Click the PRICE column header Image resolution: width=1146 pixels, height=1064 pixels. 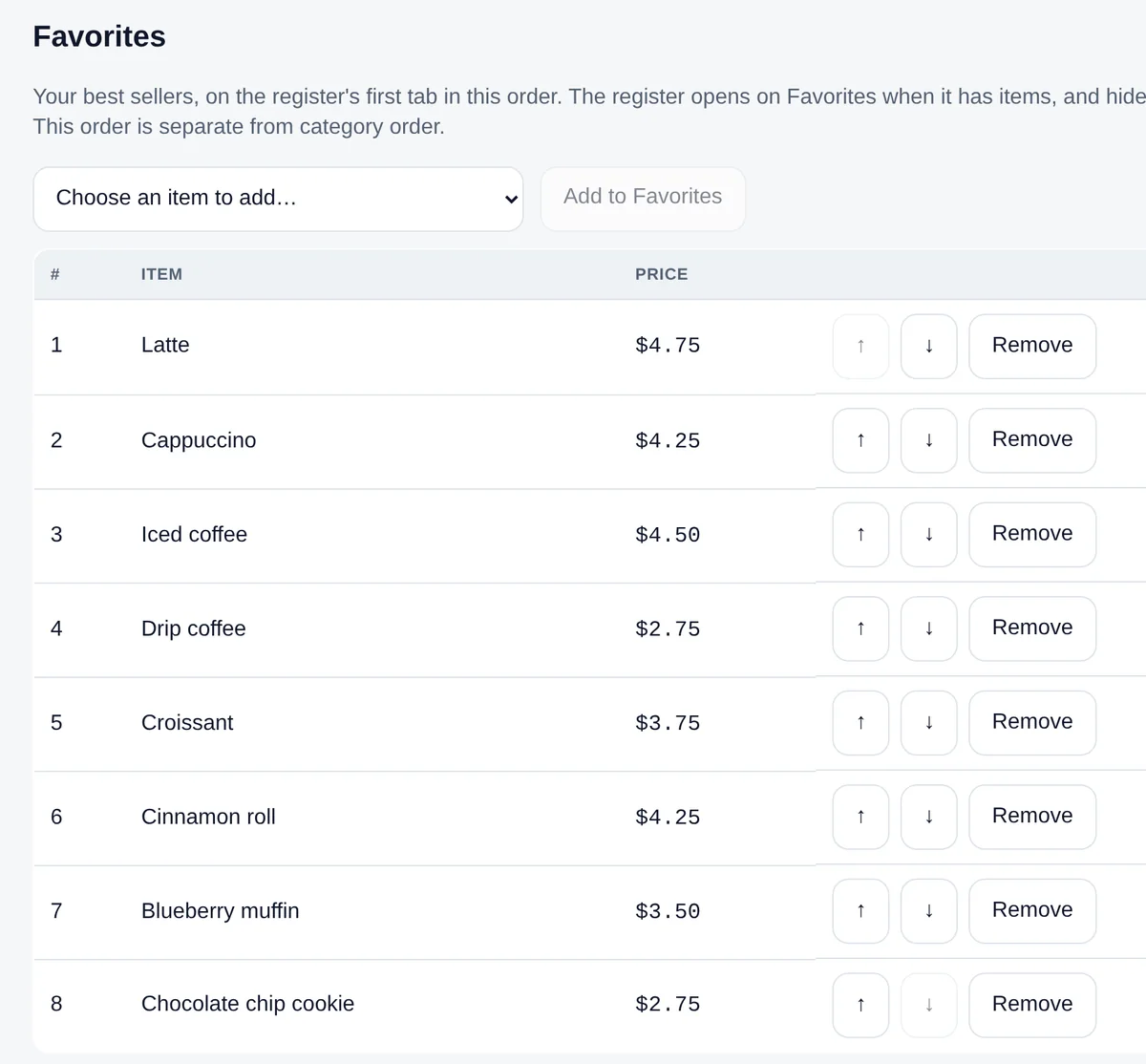click(x=661, y=274)
